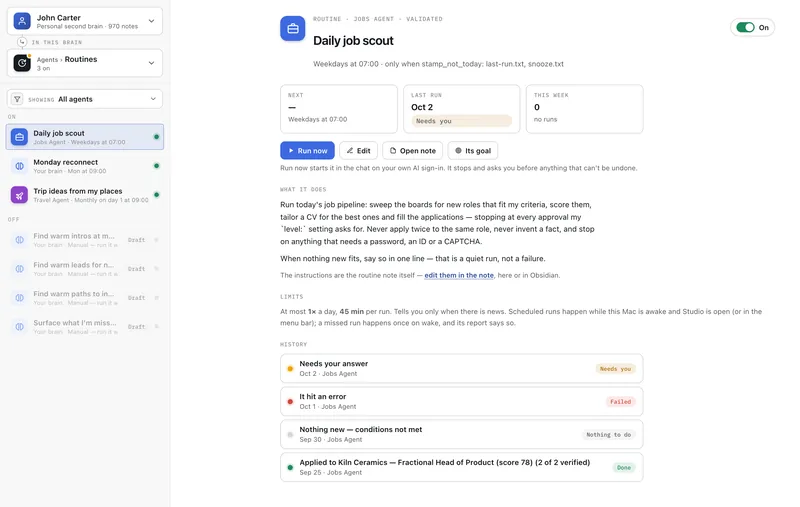Click the Find warm paths brain icon
The width and height of the screenshot is (800, 507).
(19, 298)
